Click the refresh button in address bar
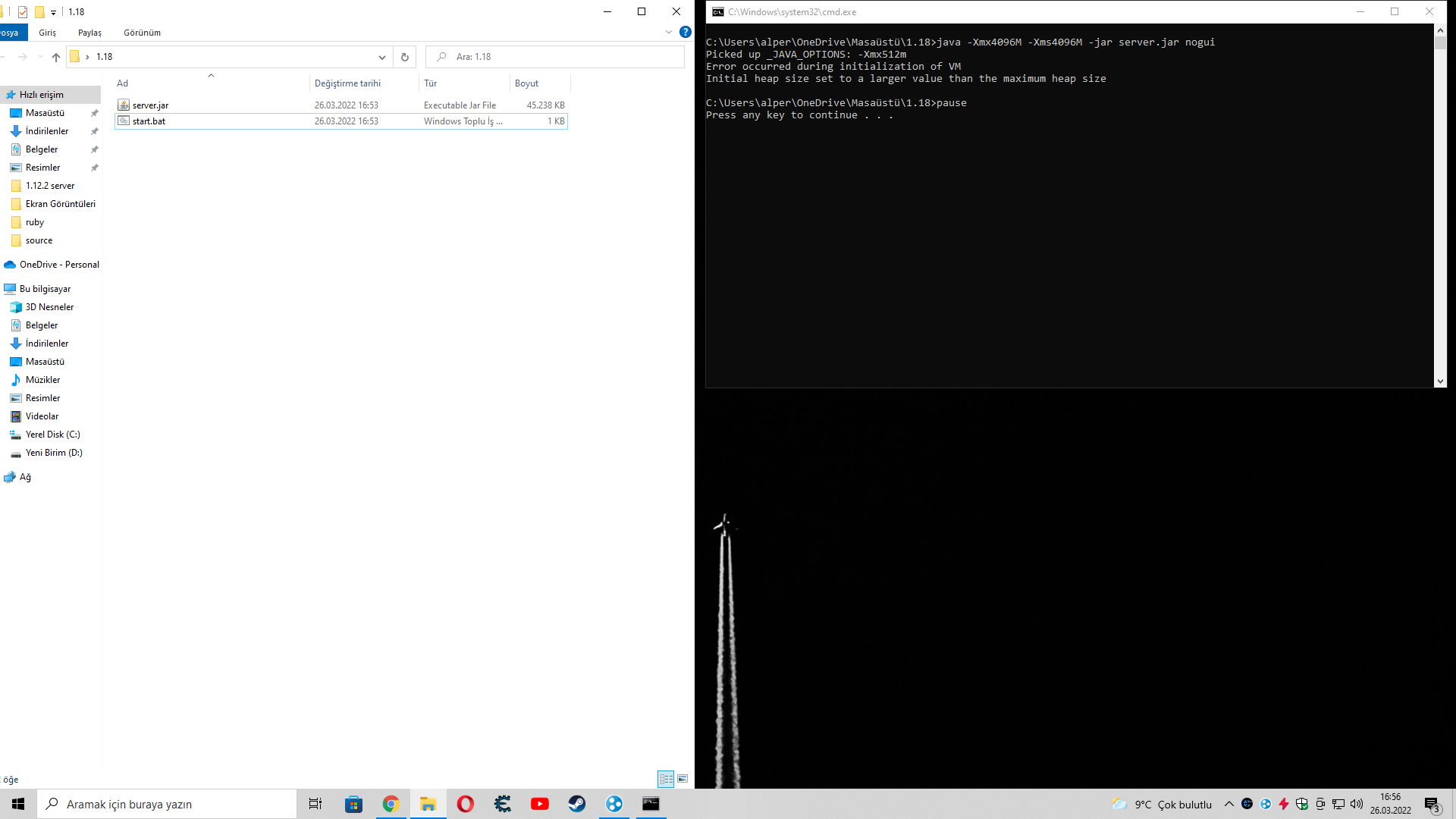Image resolution: width=1456 pixels, height=819 pixels. pyautogui.click(x=404, y=57)
